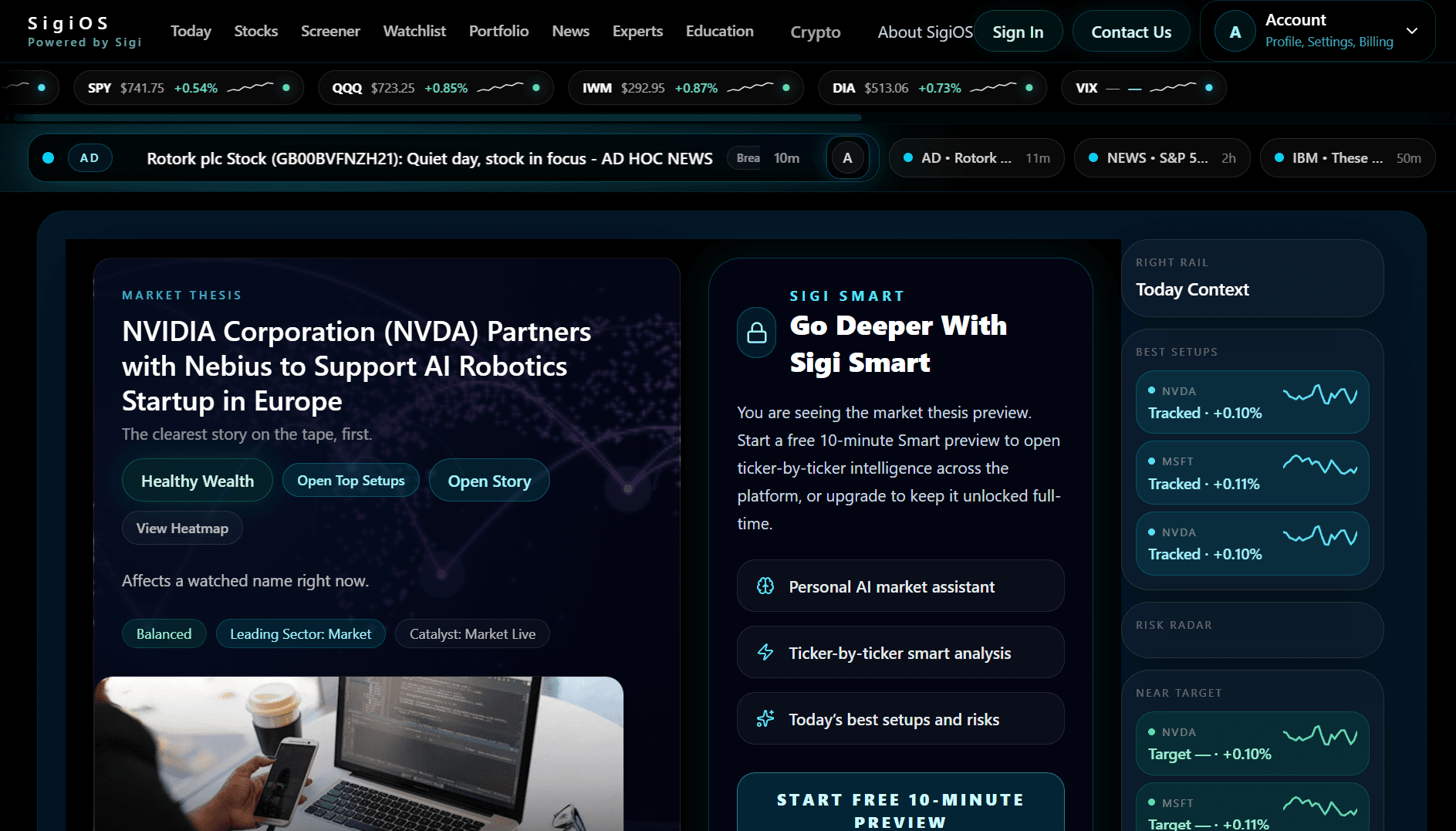
Task: Open the Screener menu item
Action: (330, 31)
